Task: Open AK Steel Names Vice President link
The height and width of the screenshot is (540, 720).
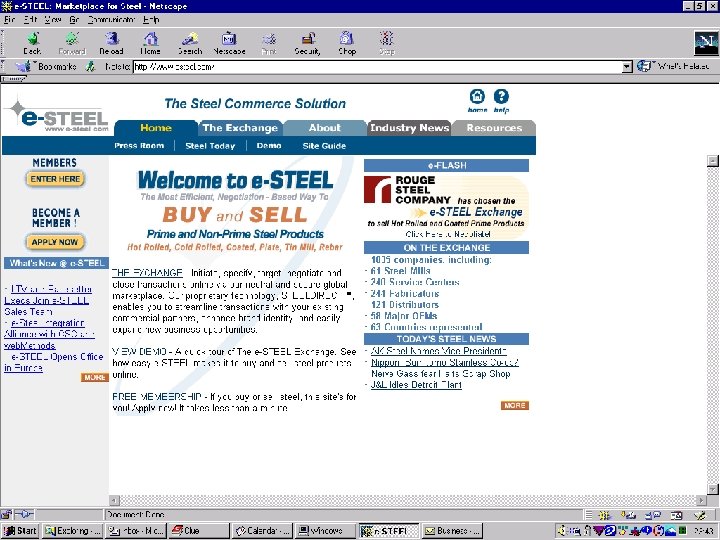Action: coord(439,351)
